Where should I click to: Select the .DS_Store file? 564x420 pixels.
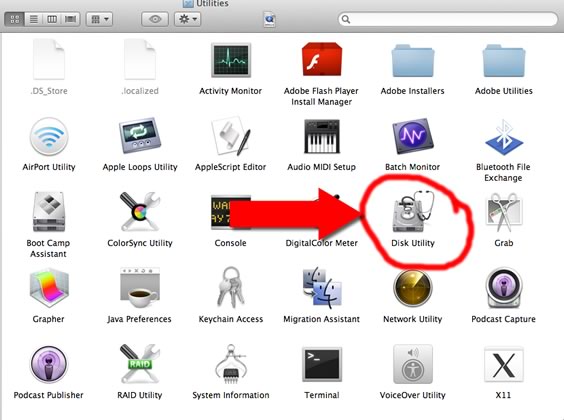click(x=49, y=59)
